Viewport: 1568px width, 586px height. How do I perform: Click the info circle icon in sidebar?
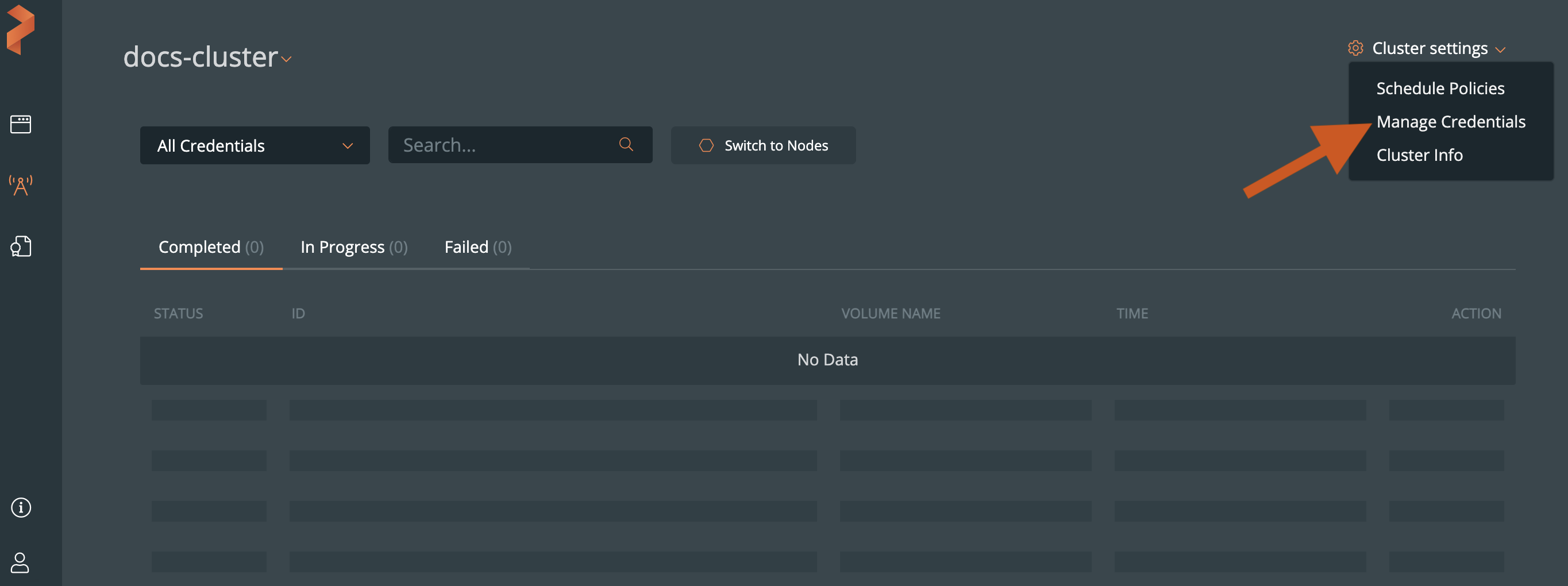[x=21, y=507]
